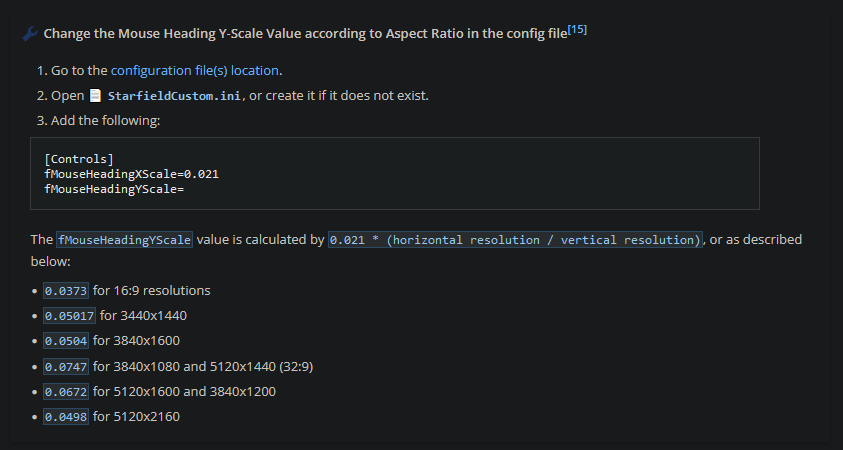843x450 pixels.
Task: Select the 0.0747 value for 32:9
Action: pos(66,367)
